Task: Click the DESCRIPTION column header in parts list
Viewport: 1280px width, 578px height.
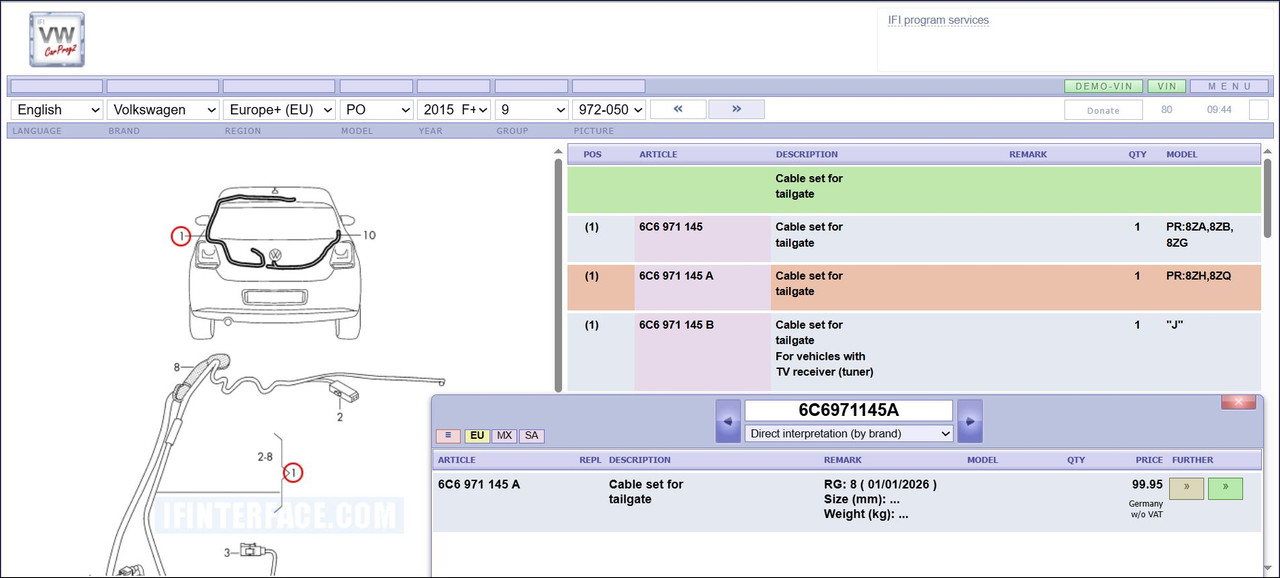Action: pos(807,155)
